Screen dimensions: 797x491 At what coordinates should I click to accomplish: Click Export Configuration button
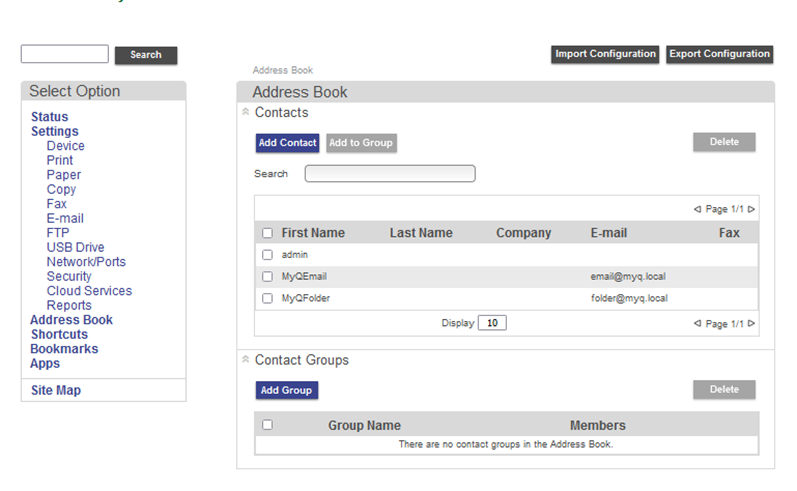coord(720,54)
